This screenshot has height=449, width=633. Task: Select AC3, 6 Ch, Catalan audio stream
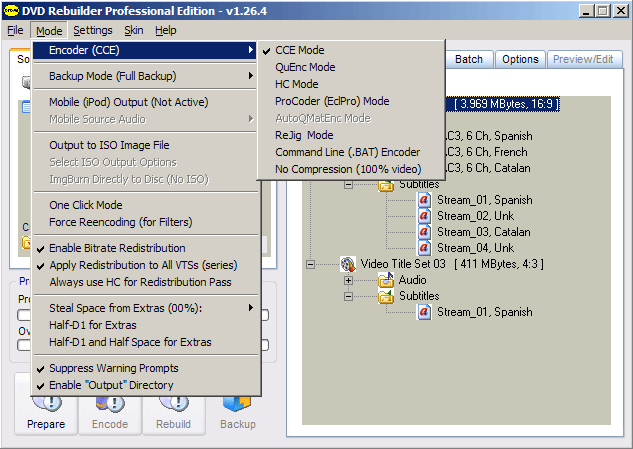click(488, 168)
